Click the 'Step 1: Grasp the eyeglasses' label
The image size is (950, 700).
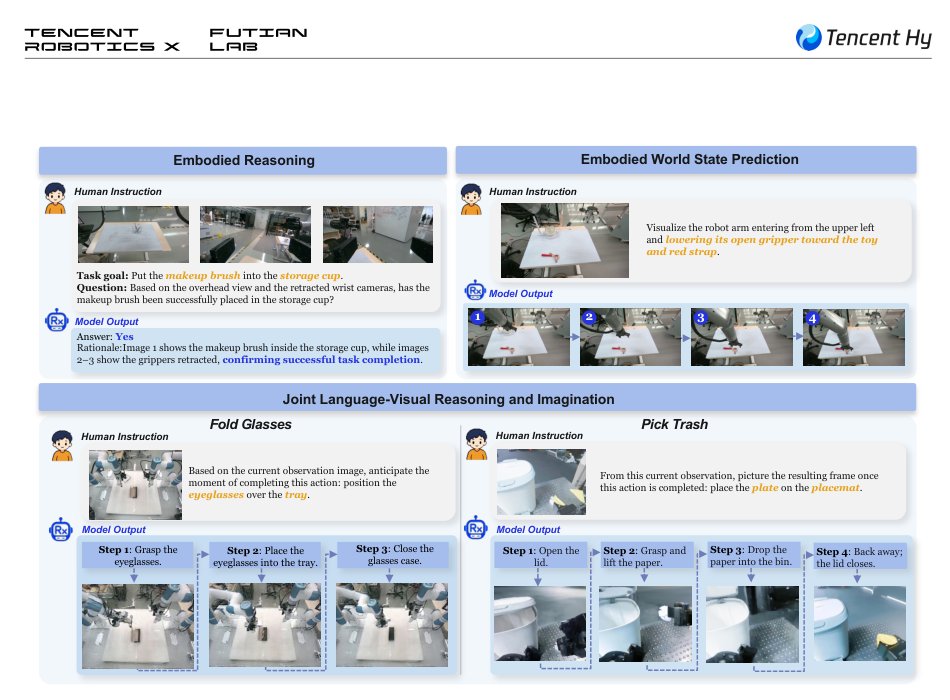[x=138, y=555]
